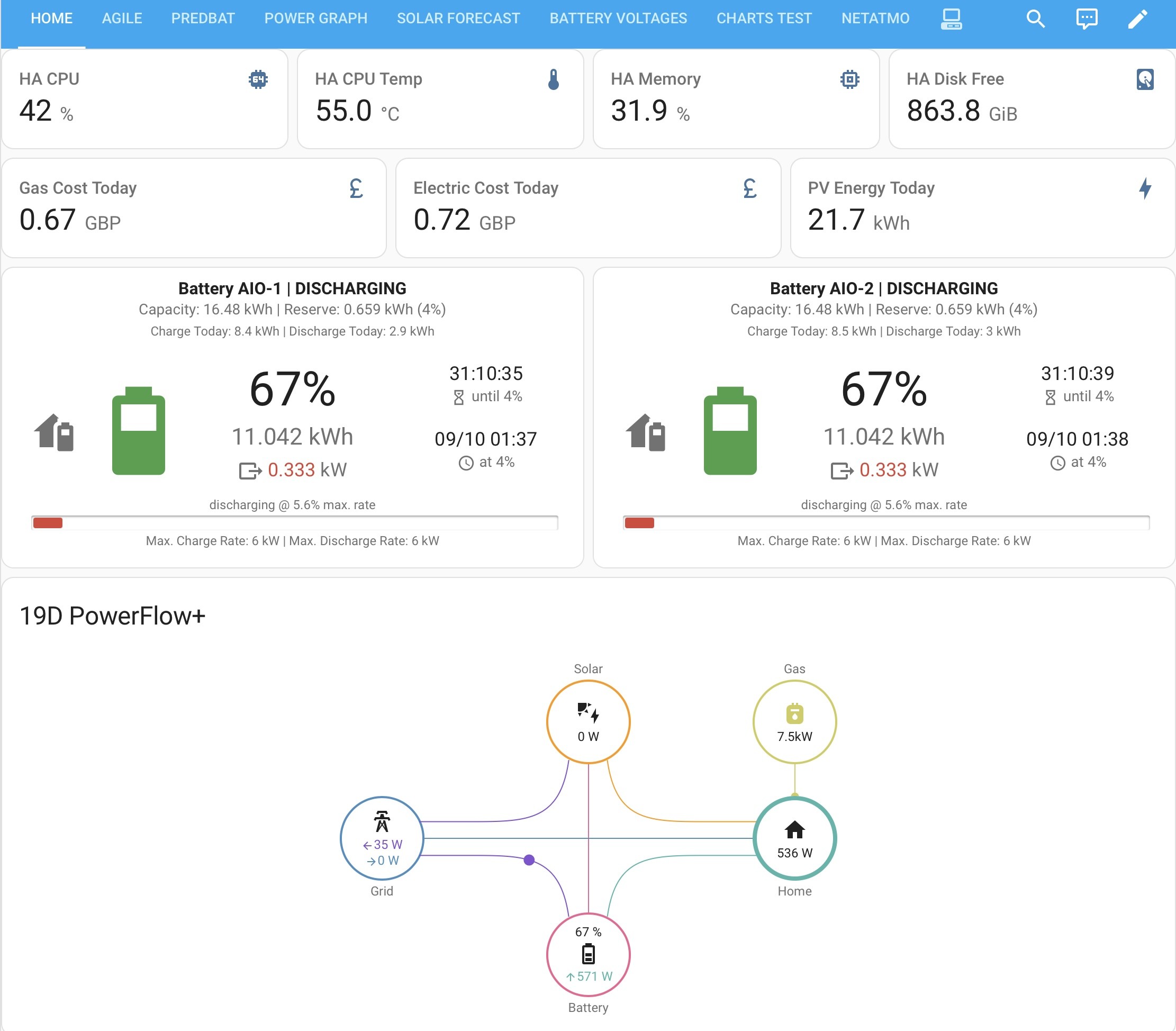Click the AIO-2 discharge rate bar
The image size is (1176, 1031).
pos(886,522)
